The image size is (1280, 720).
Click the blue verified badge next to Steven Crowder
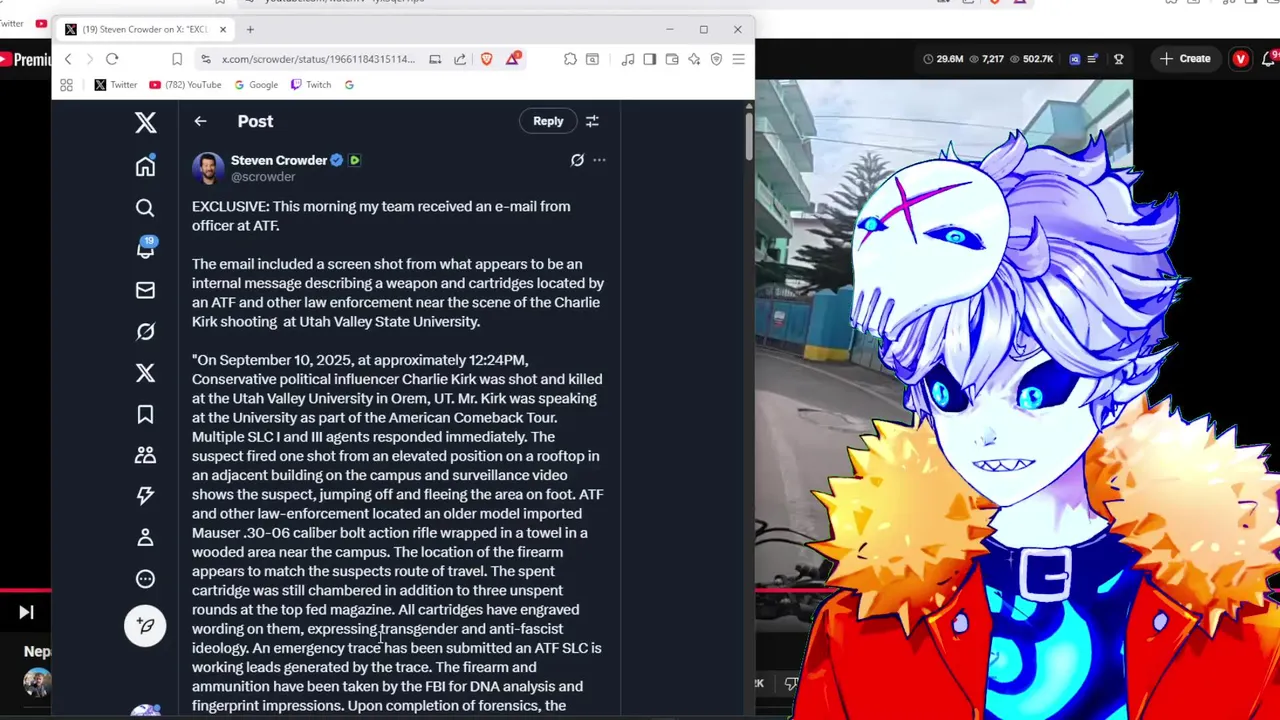click(337, 160)
